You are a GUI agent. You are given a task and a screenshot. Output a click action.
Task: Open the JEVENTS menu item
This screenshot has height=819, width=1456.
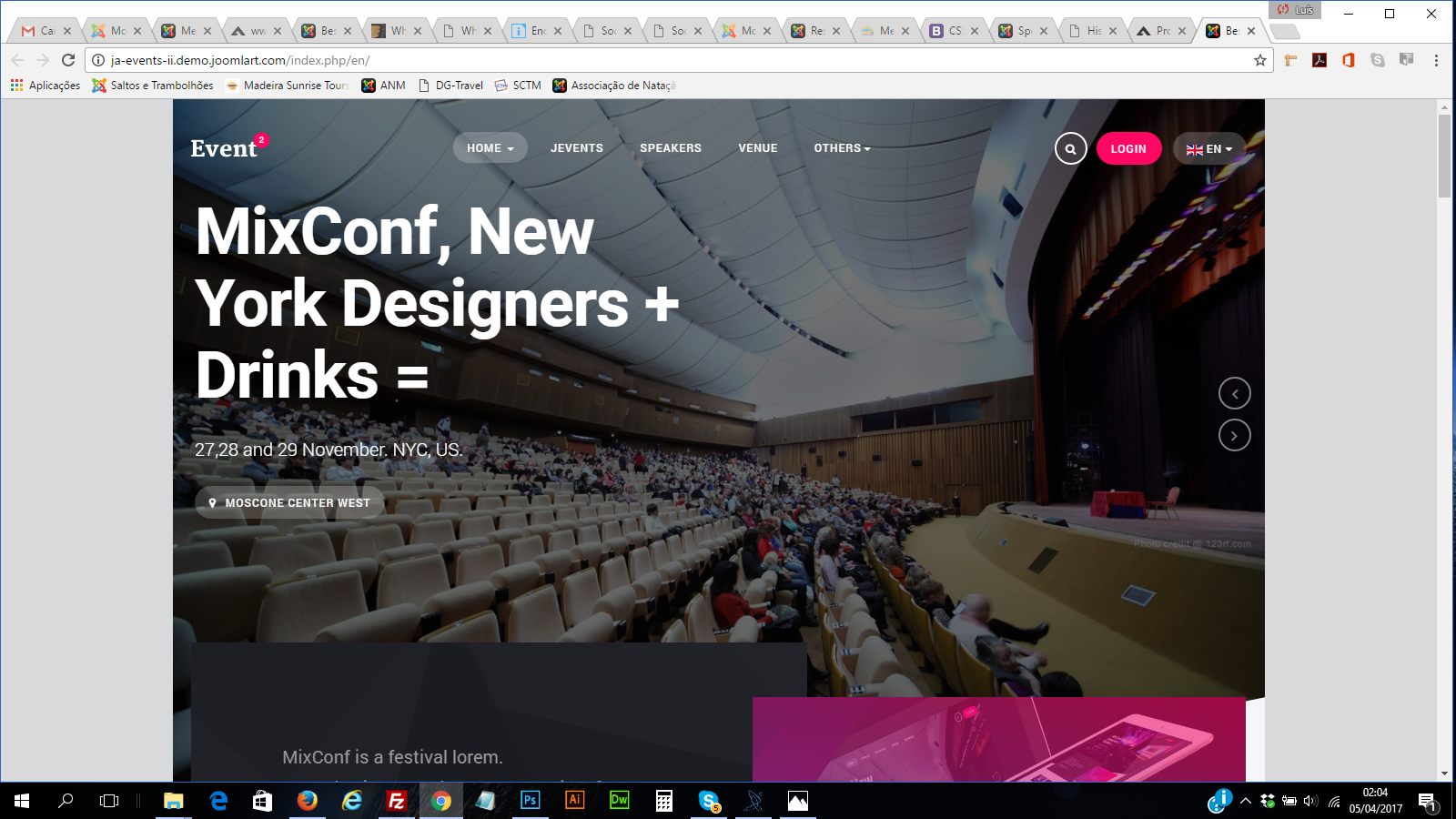pyautogui.click(x=577, y=148)
